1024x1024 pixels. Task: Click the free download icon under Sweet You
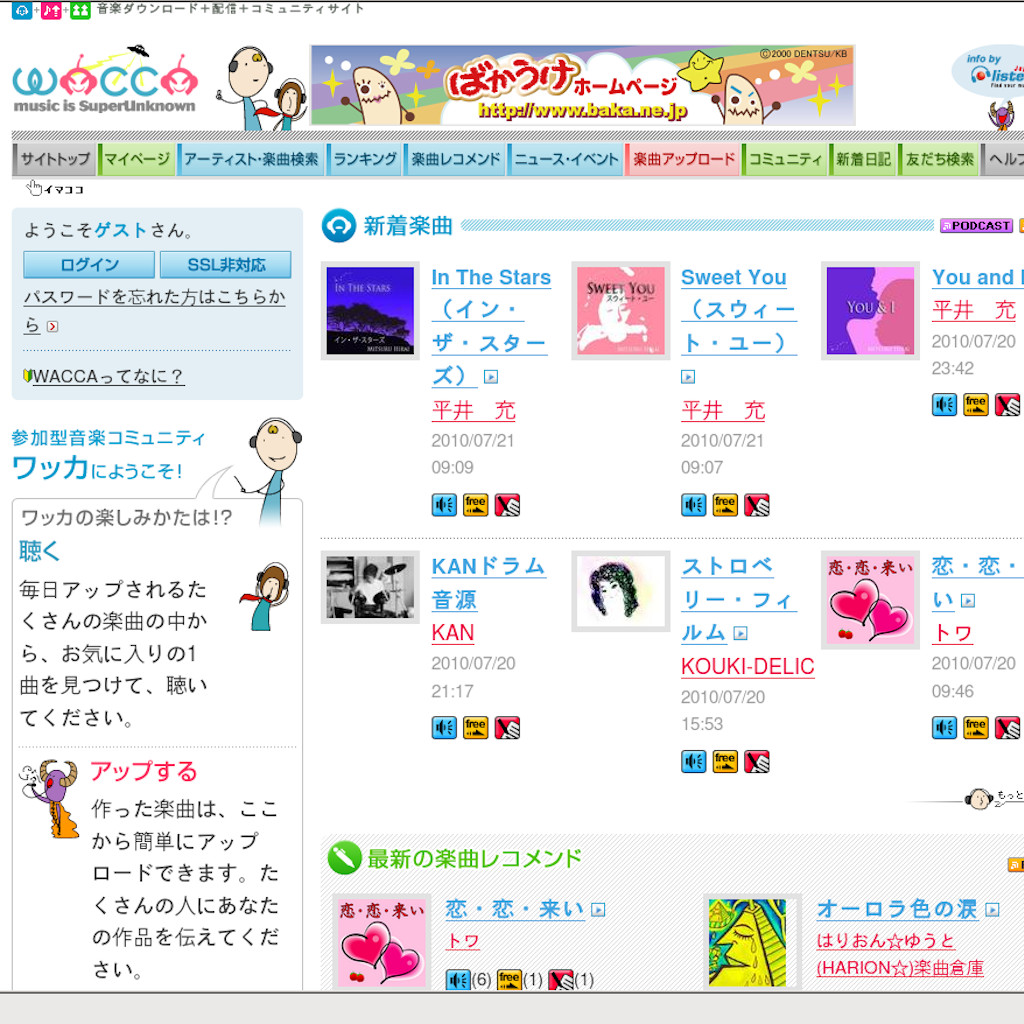[725, 505]
